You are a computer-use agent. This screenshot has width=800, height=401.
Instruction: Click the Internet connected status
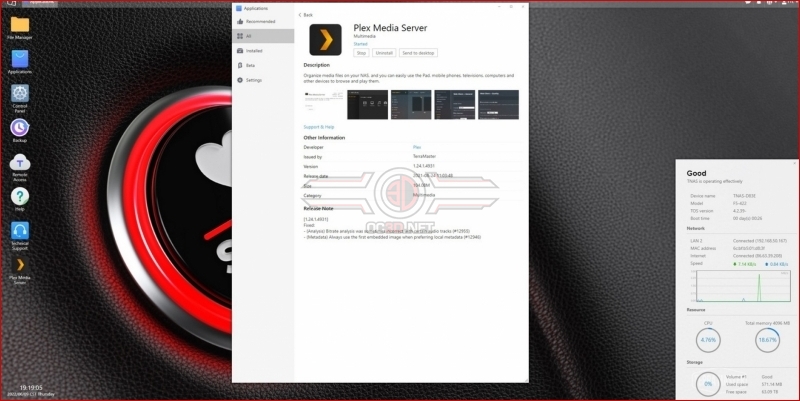tap(759, 256)
